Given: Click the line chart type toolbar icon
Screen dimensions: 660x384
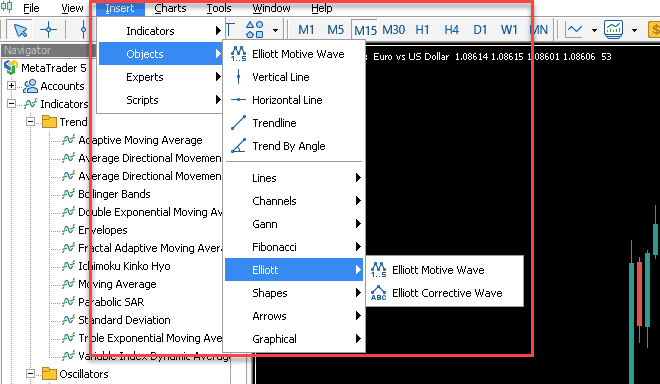Looking at the screenshot, I should (574, 30).
